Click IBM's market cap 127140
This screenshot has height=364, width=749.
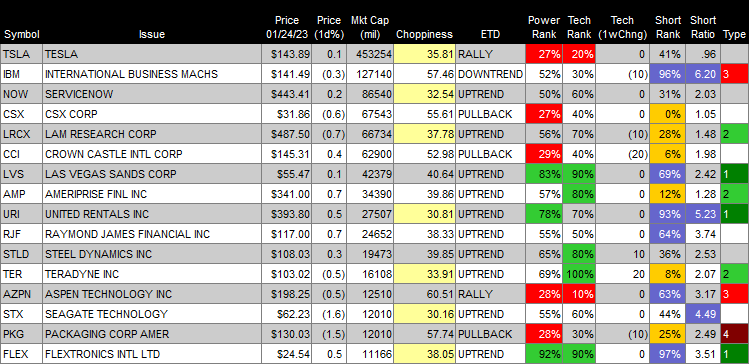point(374,74)
